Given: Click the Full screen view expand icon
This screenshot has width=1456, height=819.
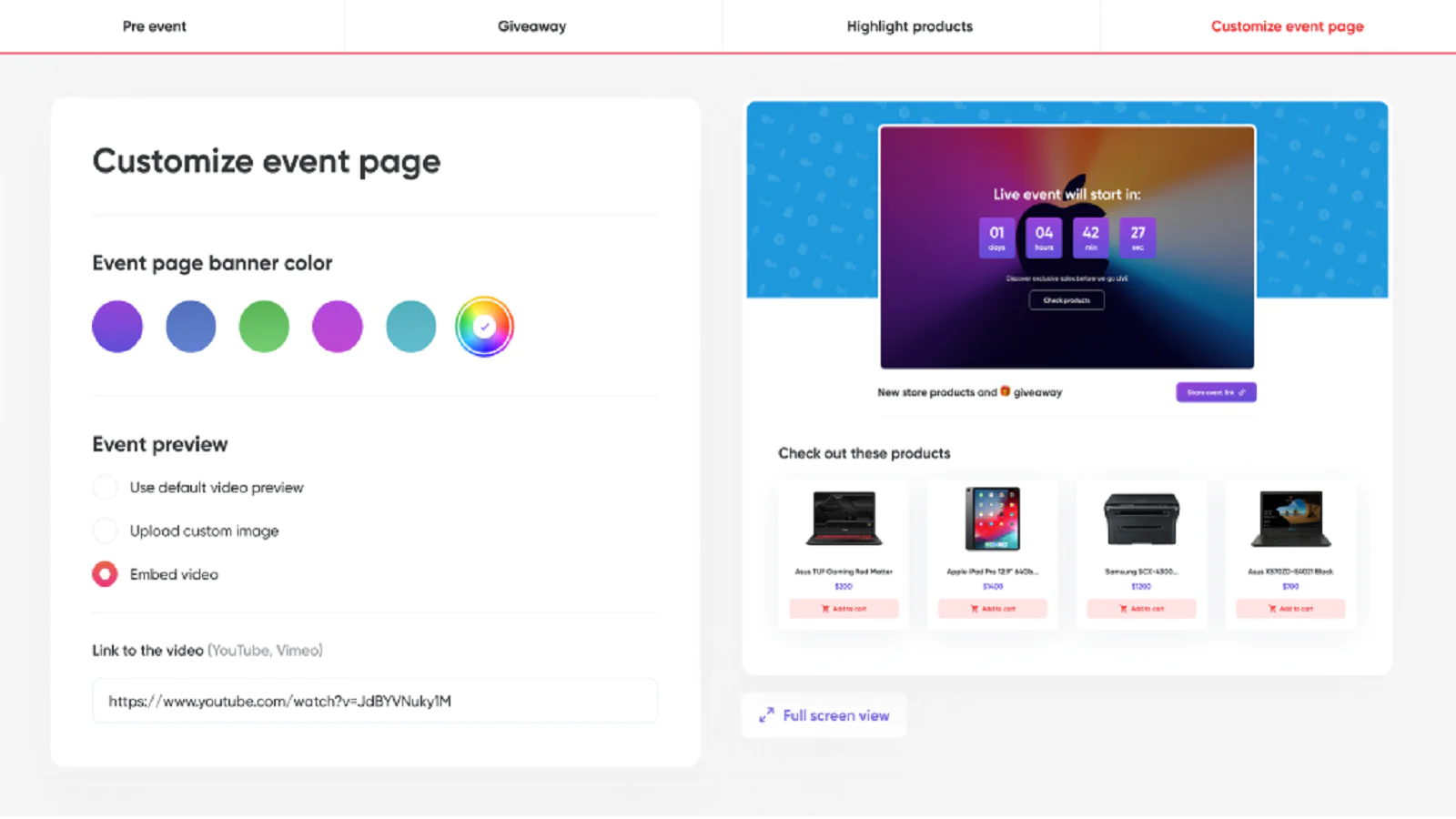Looking at the screenshot, I should pos(766,715).
